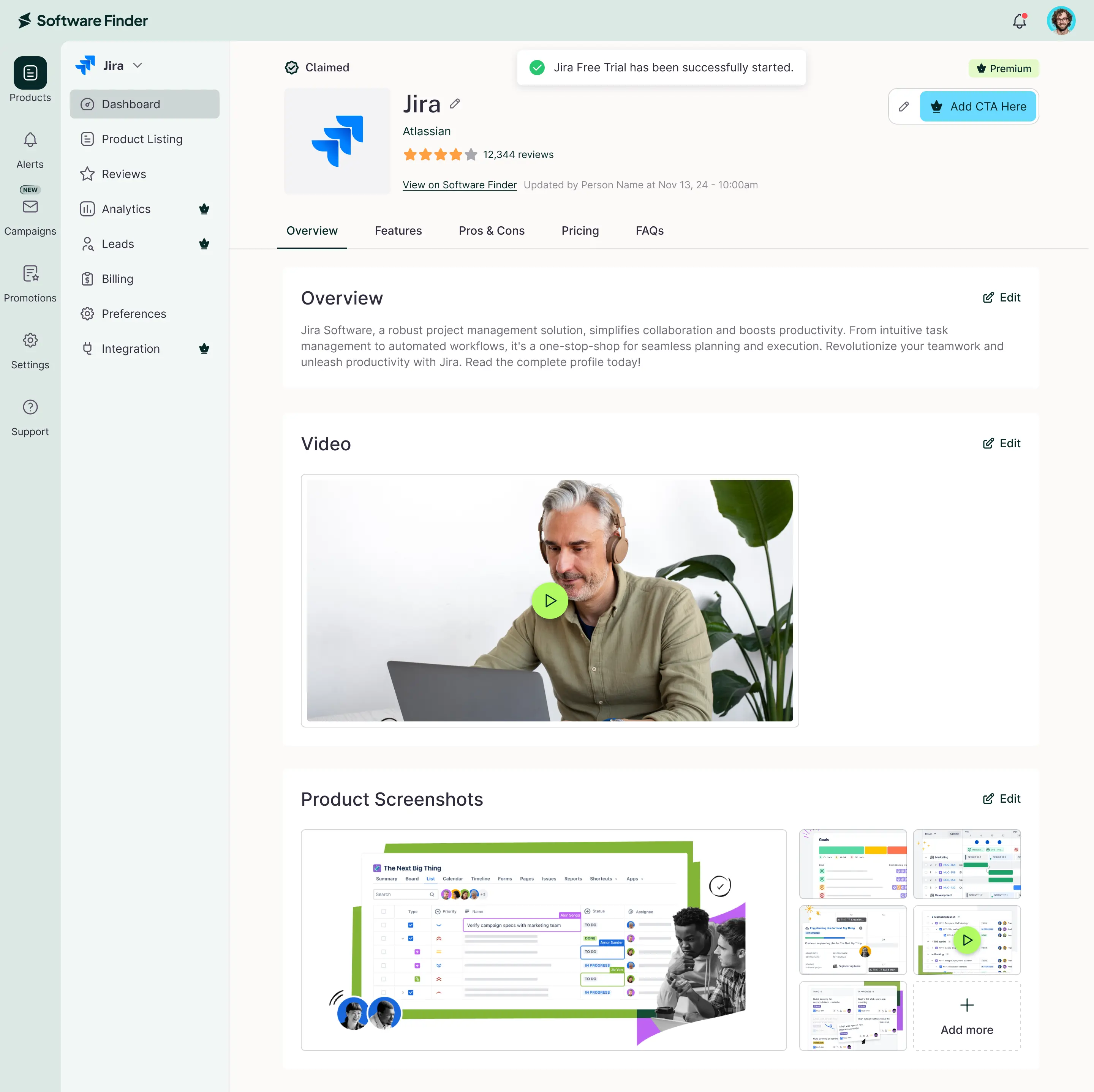Open the notifications bell icon
The height and width of the screenshot is (1092, 1094).
coord(1019,21)
